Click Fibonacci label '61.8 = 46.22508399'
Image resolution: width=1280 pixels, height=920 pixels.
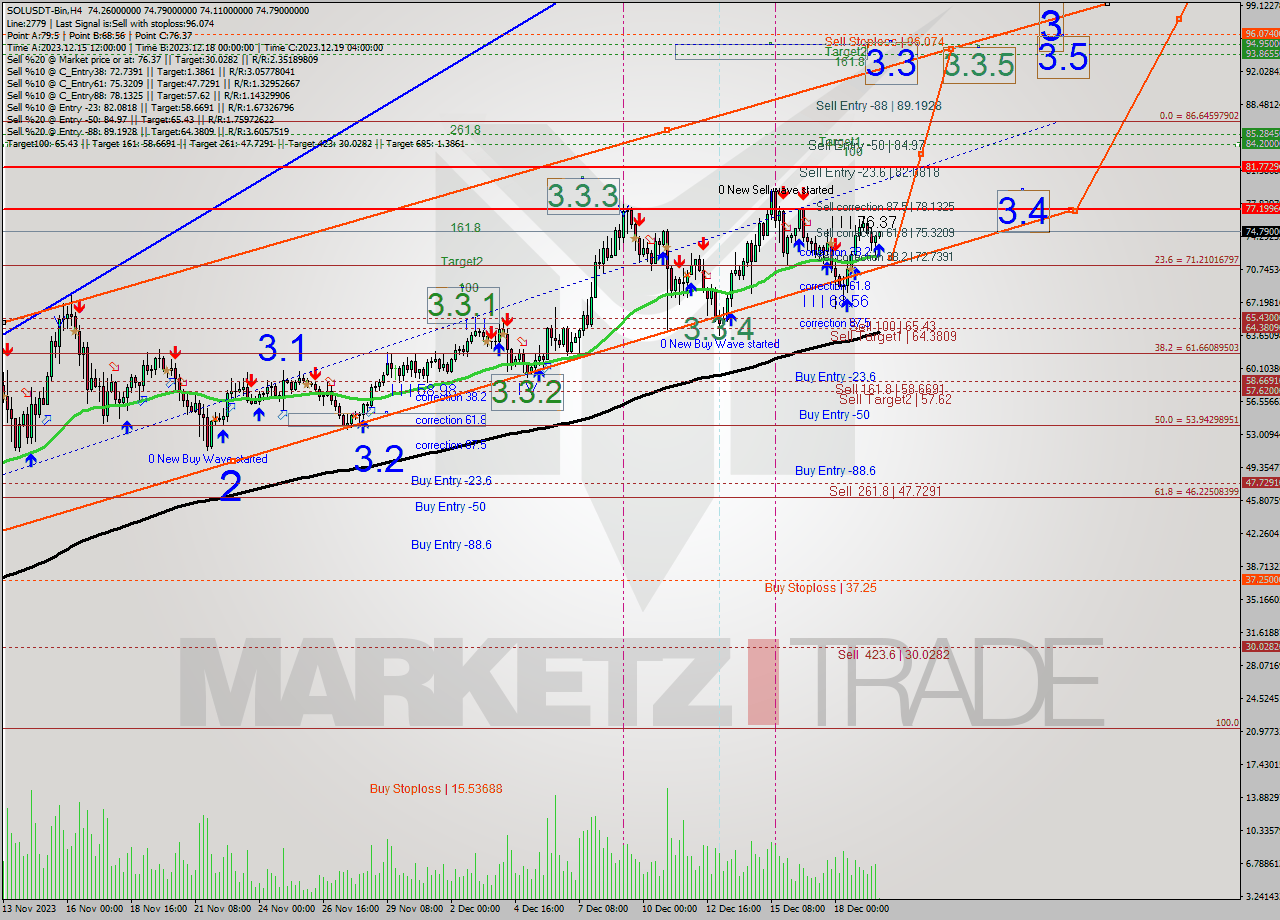pyautogui.click(x=1196, y=492)
